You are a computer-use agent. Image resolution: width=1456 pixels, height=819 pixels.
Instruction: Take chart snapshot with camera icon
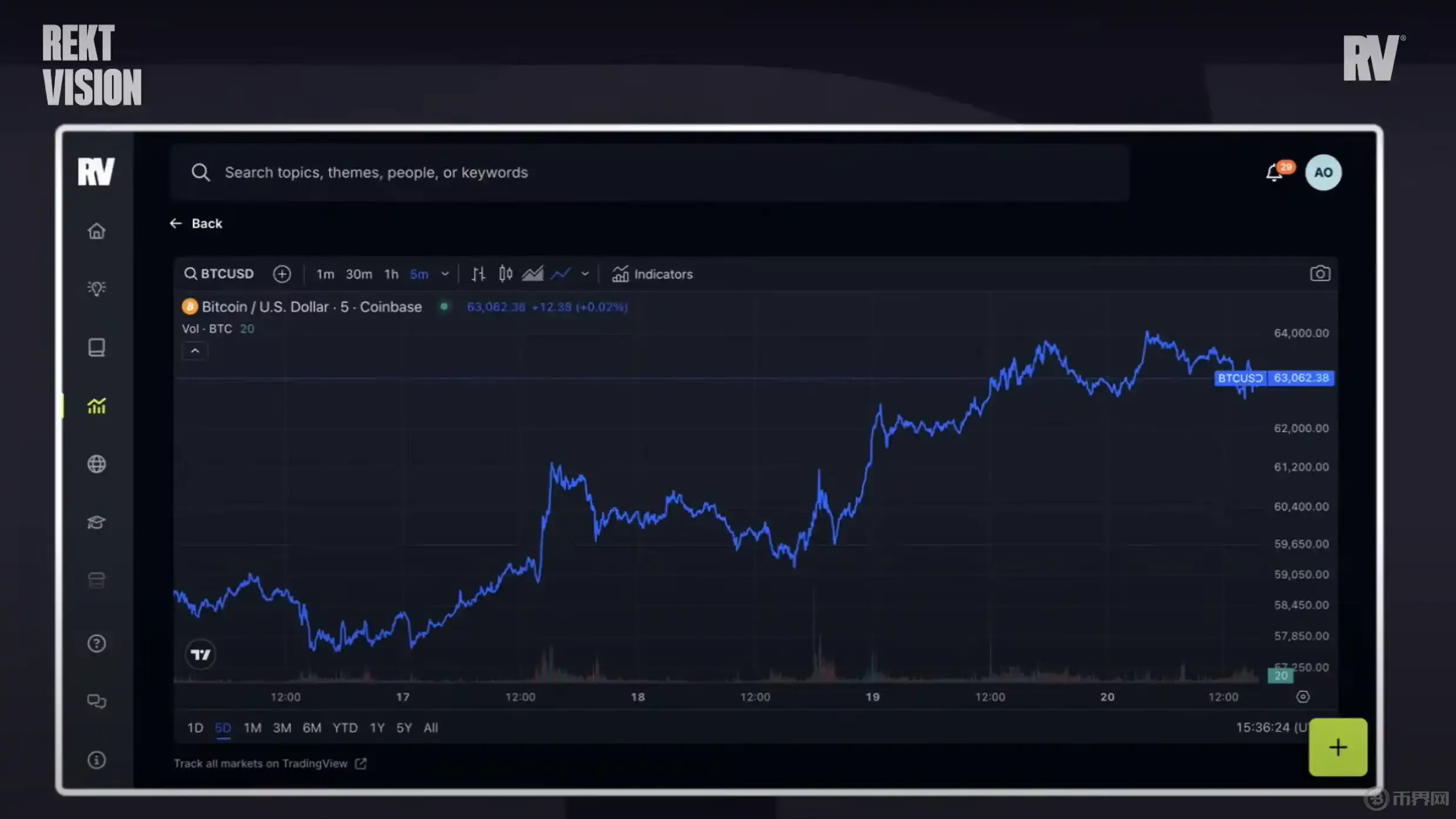[1320, 274]
